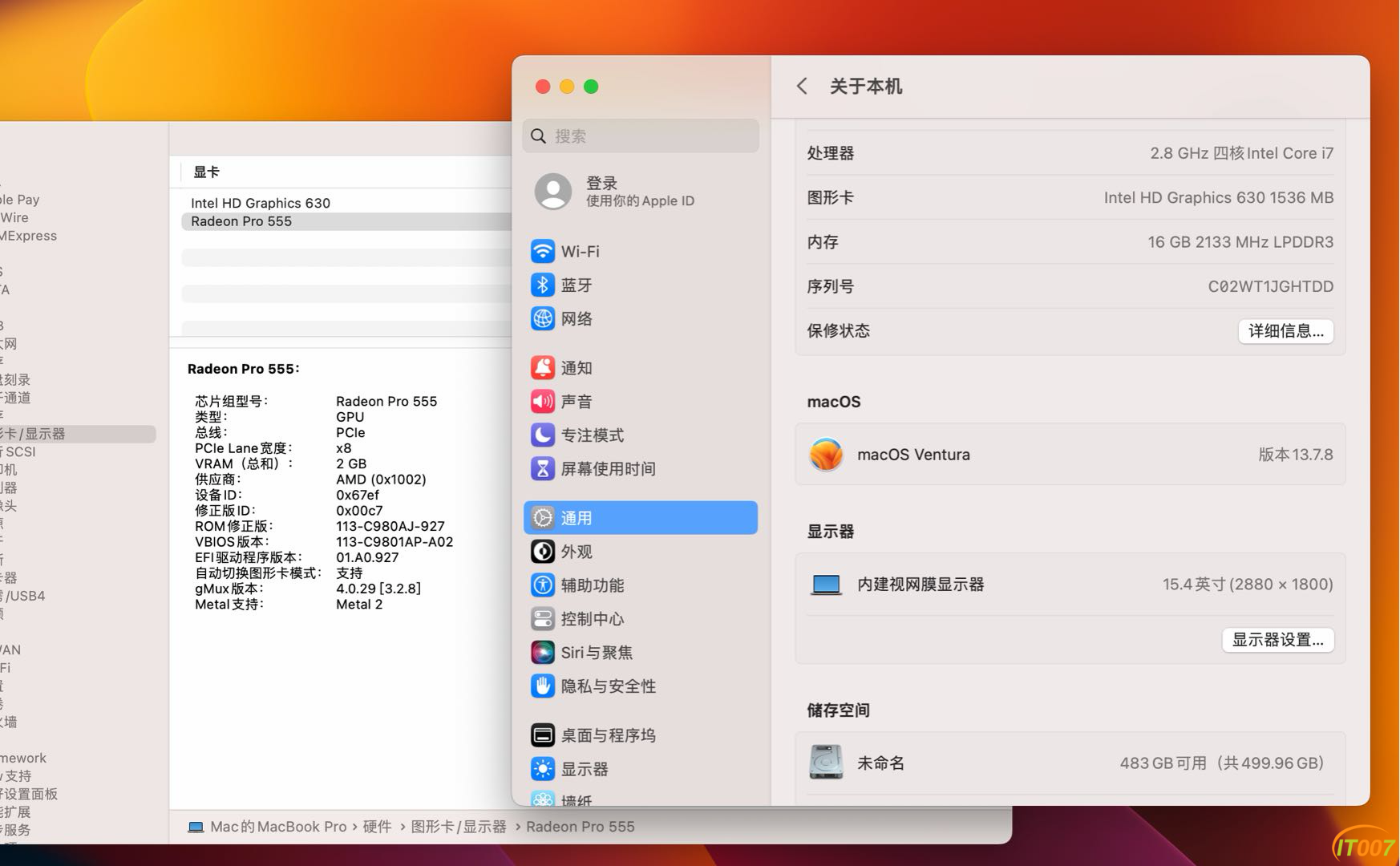Click the Apple ID user avatar icon
The height and width of the screenshot is (866, 1400).
point(553,191)
